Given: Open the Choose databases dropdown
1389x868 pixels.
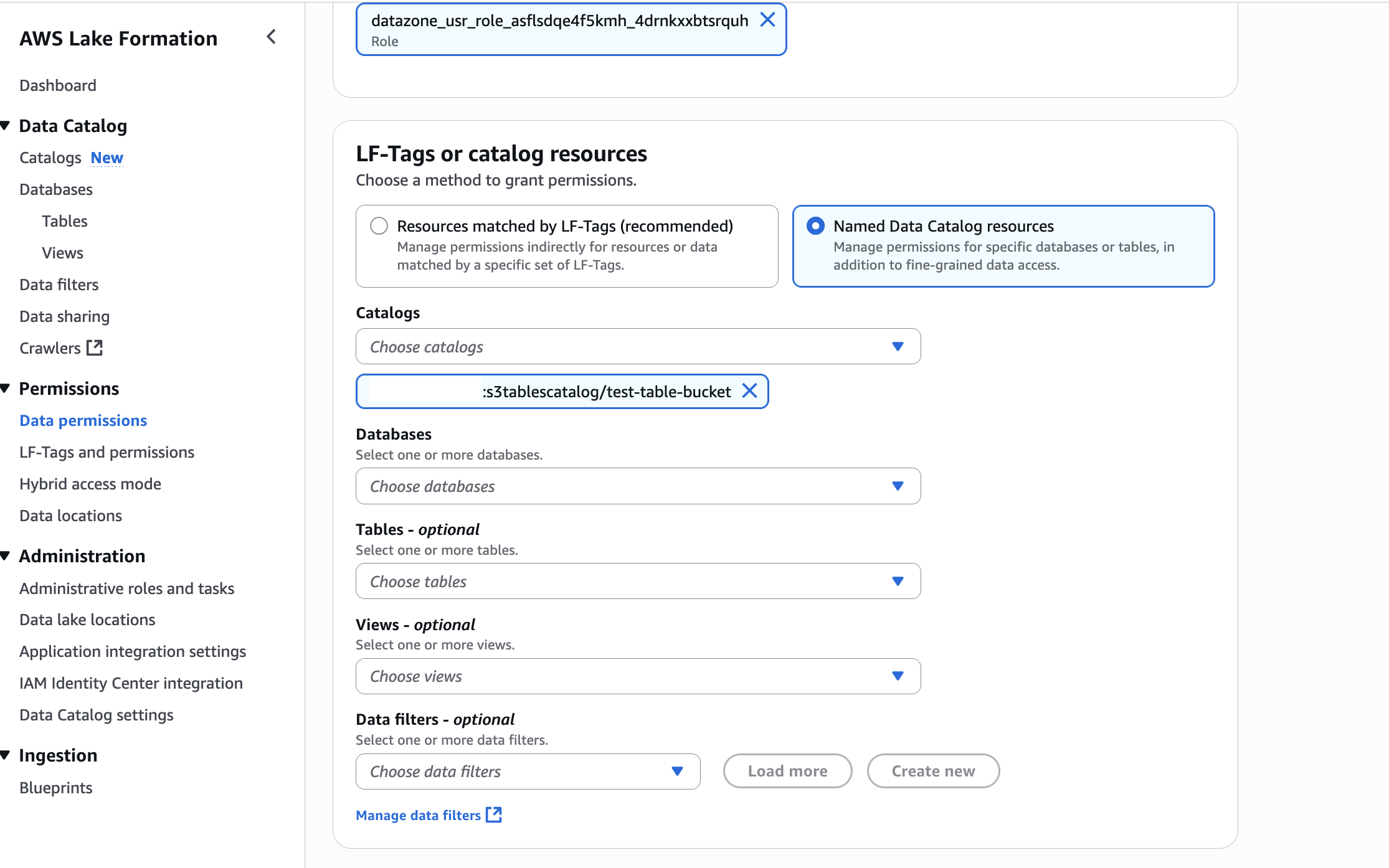Looking at the screenshot, I should point(638,486).
